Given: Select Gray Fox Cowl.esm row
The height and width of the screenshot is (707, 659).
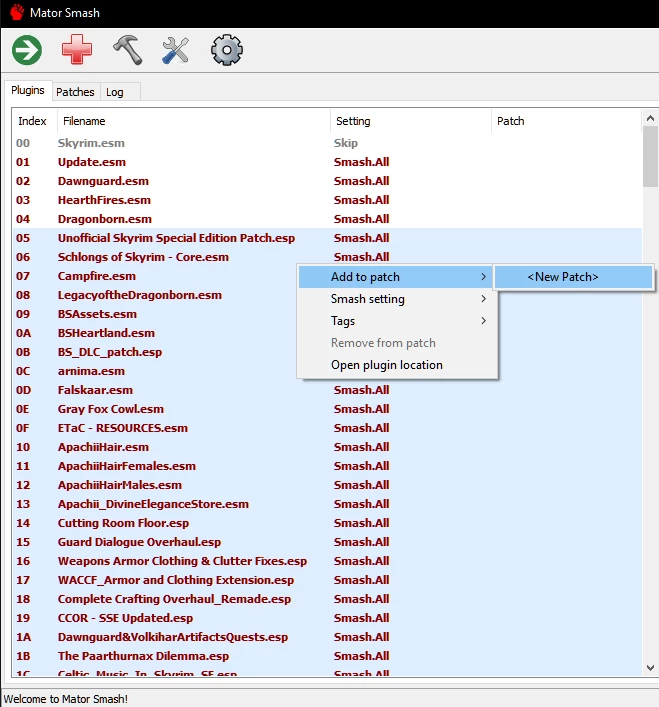Looking at the screenshot, I should [328, 409].
